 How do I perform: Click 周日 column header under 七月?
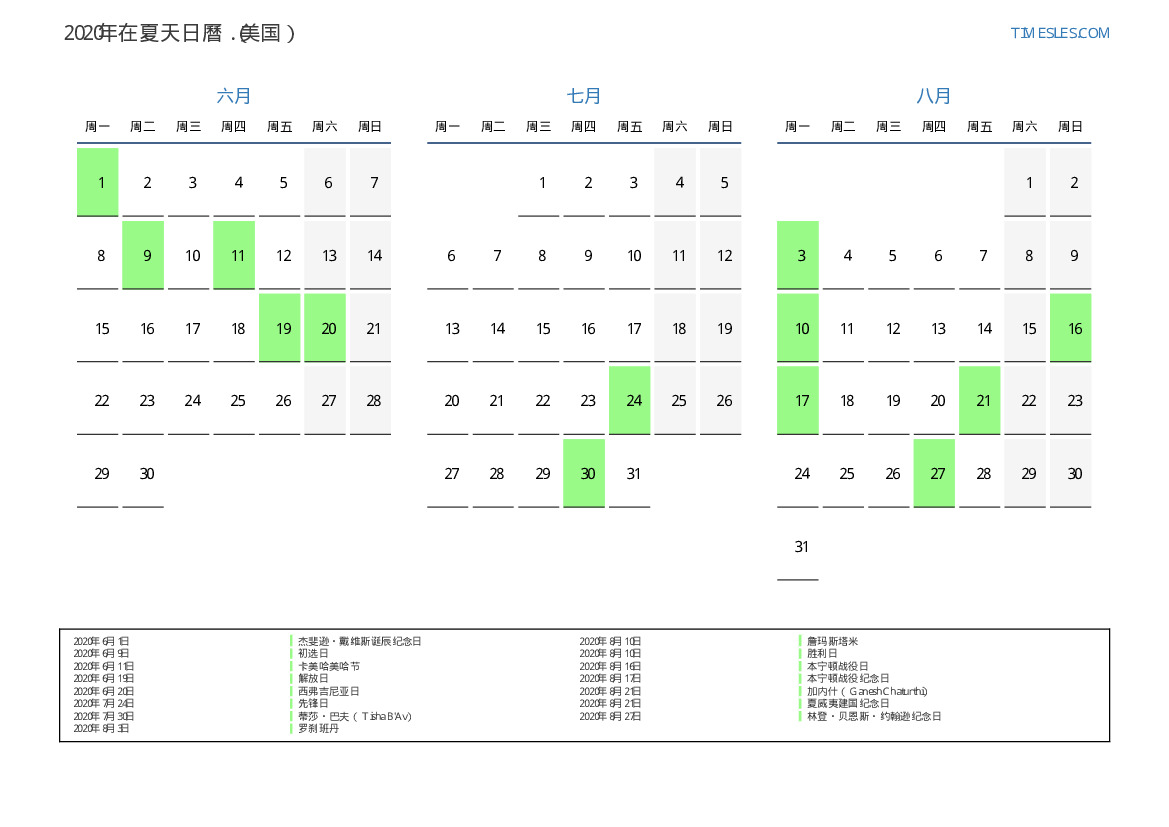coord(720,127)
